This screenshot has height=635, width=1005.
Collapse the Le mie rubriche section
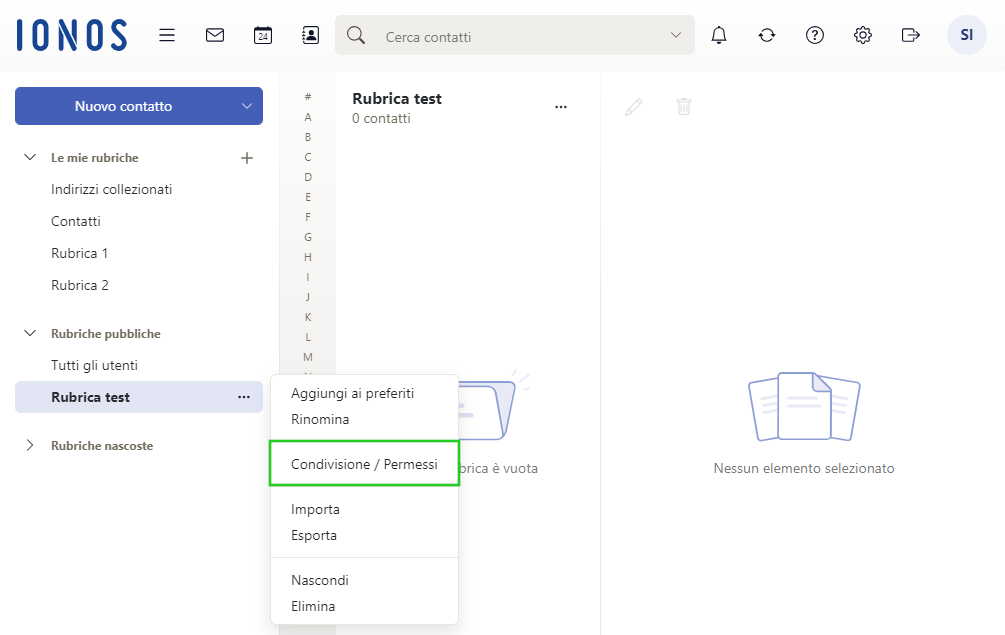(29, 157)
